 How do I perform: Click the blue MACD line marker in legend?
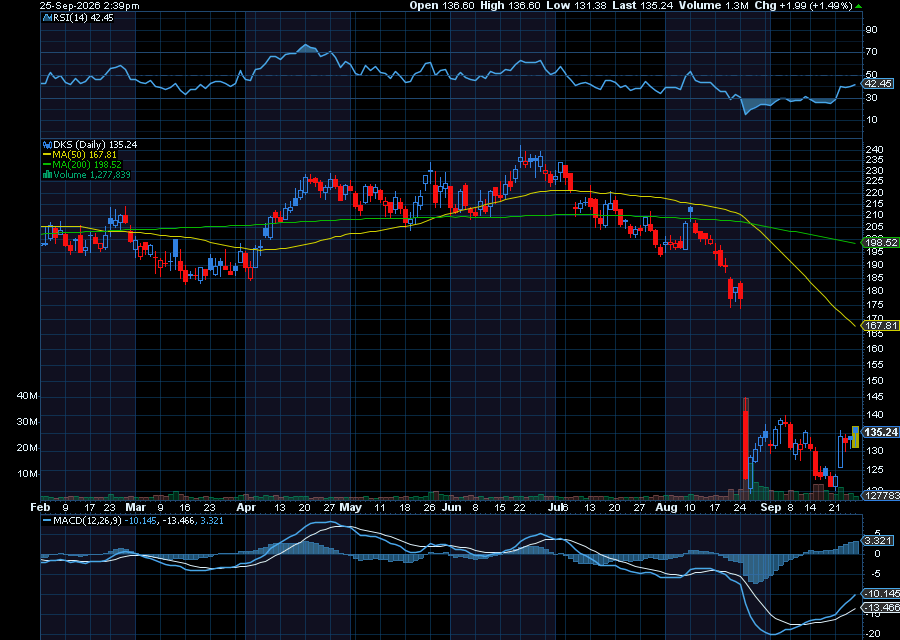pos(48,521)
